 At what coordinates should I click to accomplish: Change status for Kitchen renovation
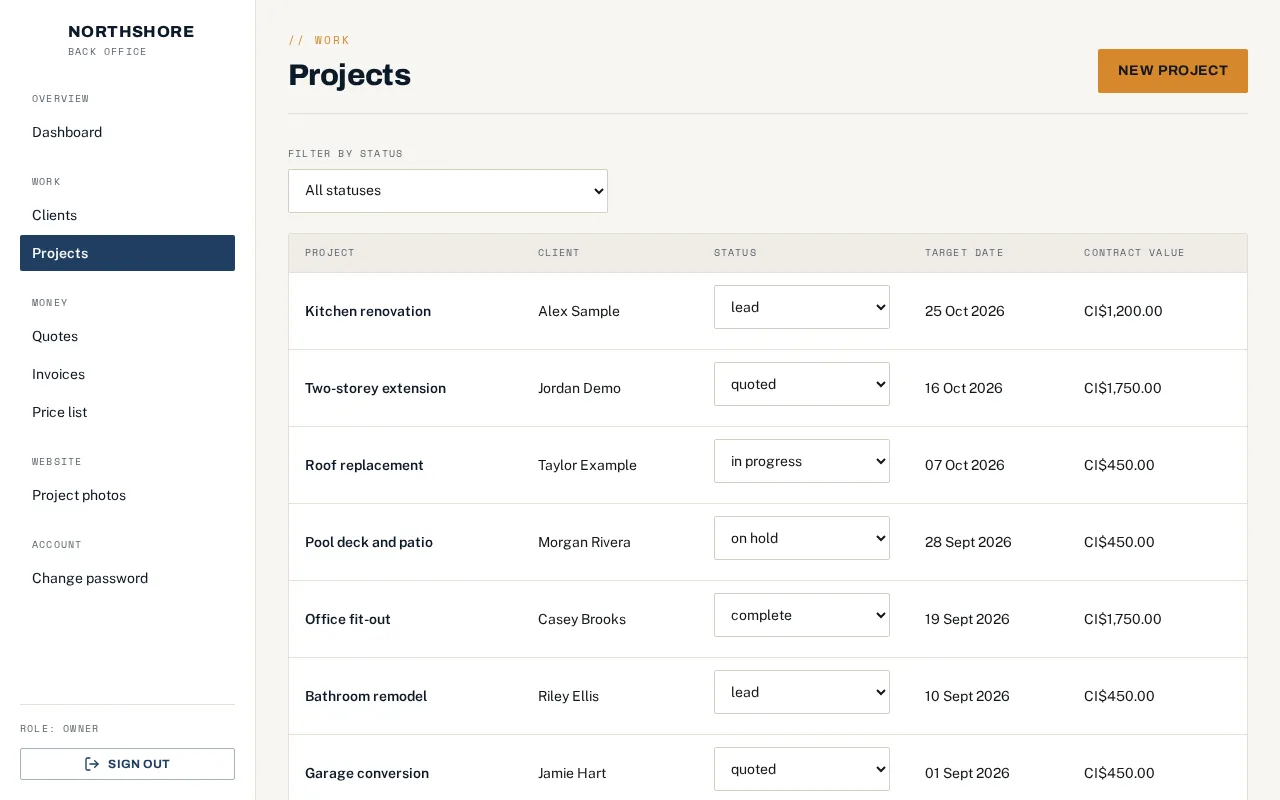pos(802,307)
